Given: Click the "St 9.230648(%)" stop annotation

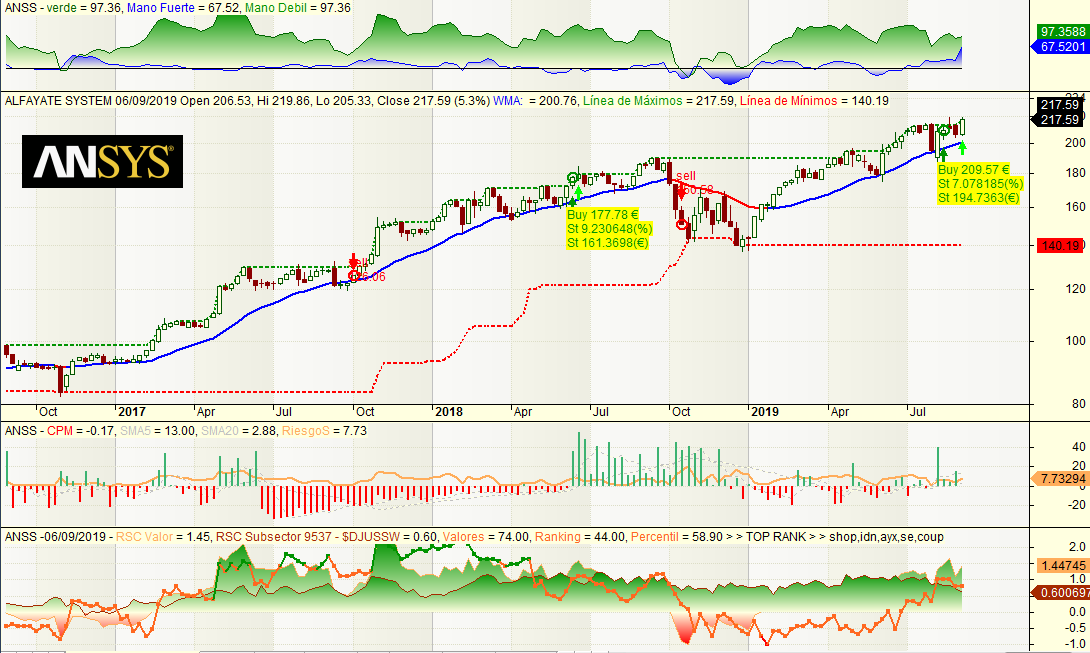Looking at the screenshot, I should (x=609, y=229).
